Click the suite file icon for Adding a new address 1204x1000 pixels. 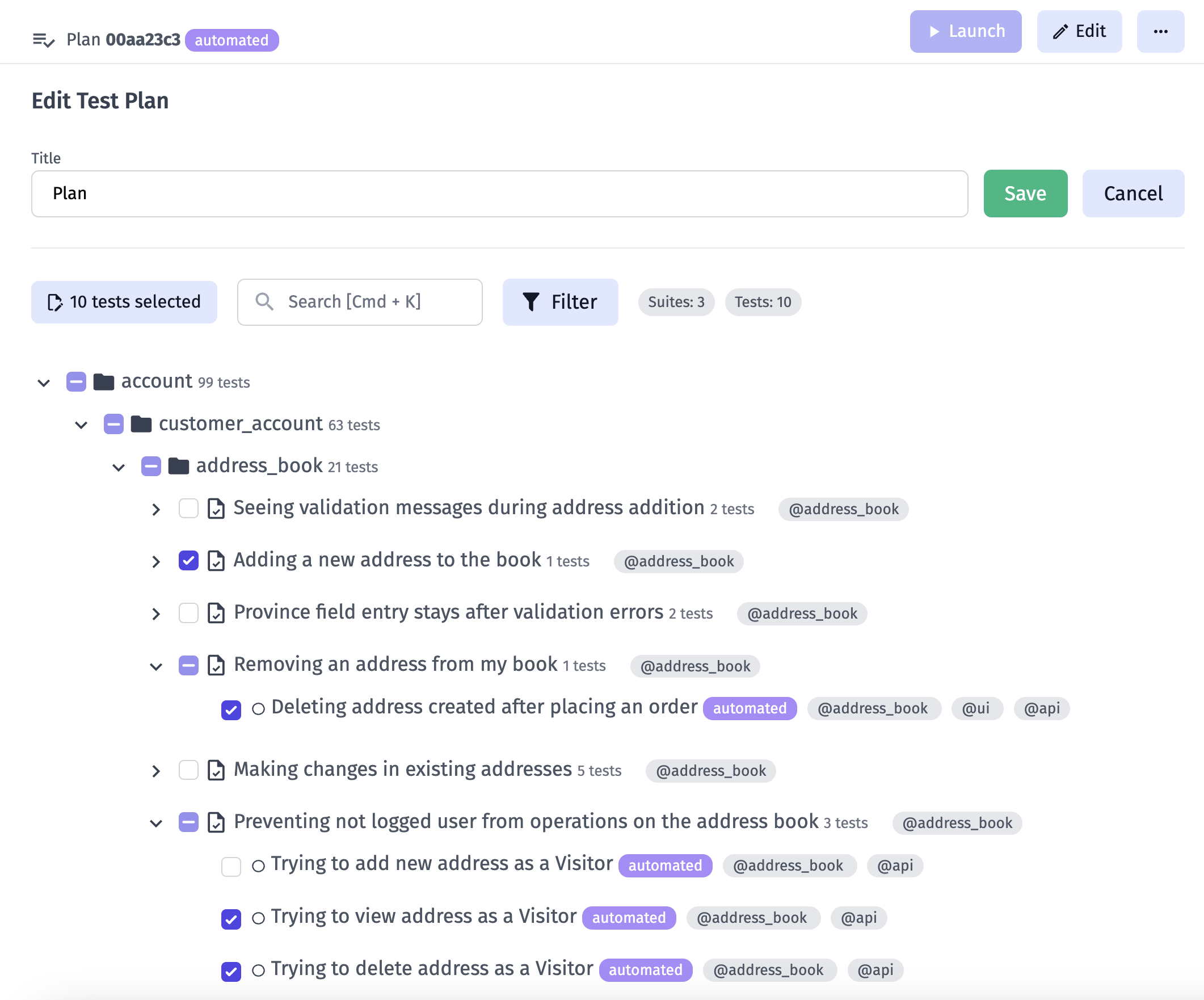click(216, 561)
